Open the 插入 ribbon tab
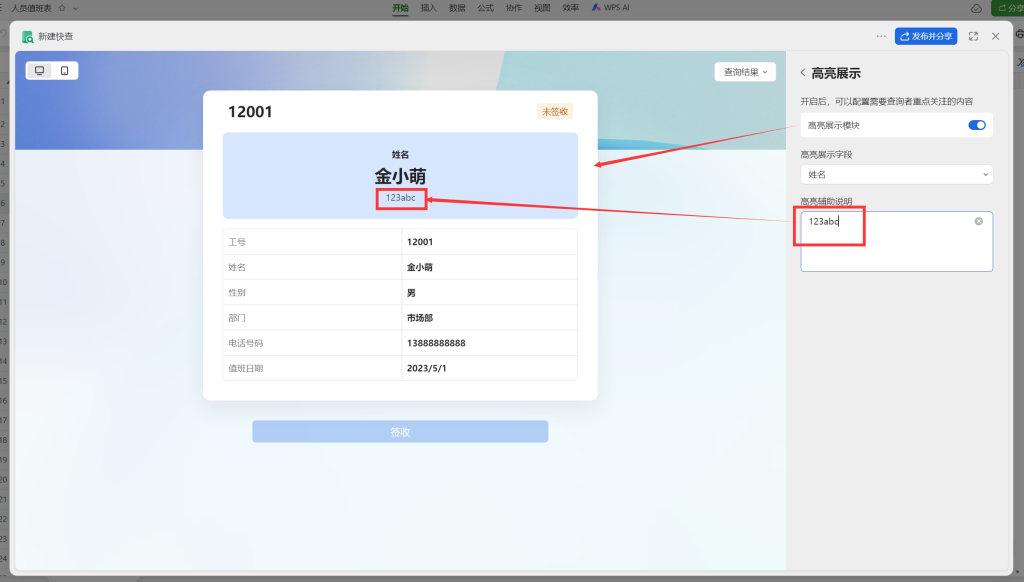 429,7
